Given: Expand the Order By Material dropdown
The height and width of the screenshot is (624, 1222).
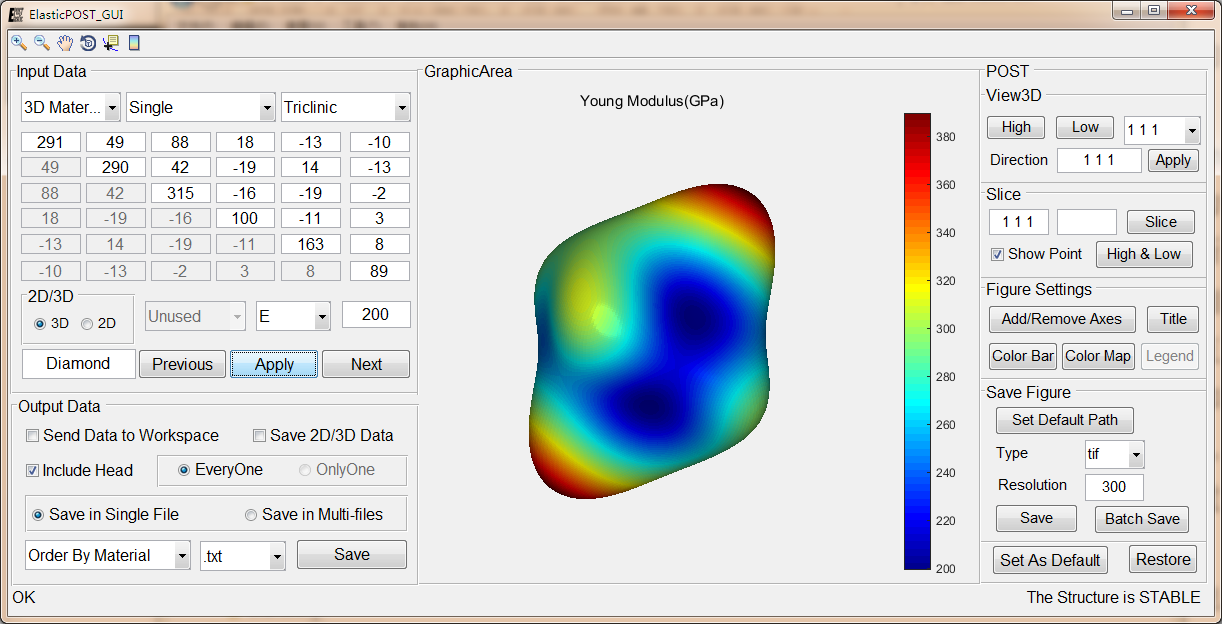Looking at the screenshot, I should point(108,555).
